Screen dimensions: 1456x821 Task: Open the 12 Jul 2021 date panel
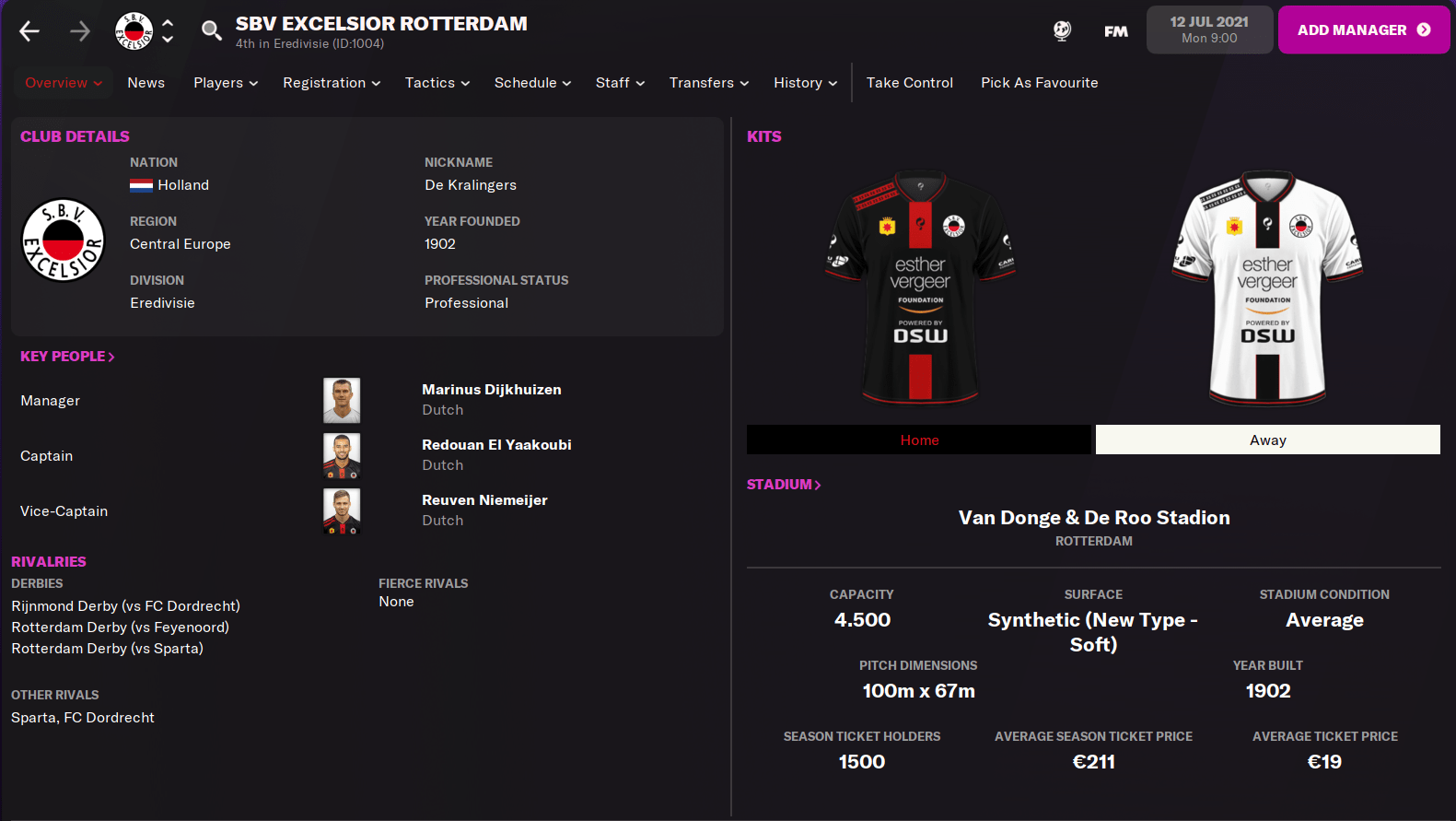tap(1209, 29)
